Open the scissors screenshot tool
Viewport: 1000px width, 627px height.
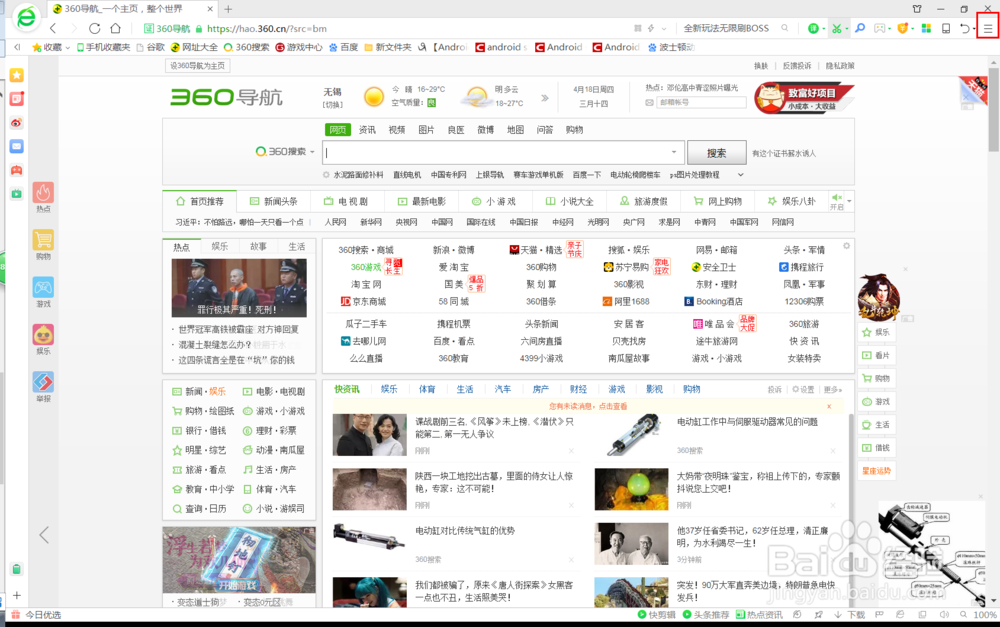tap(836, 28)
